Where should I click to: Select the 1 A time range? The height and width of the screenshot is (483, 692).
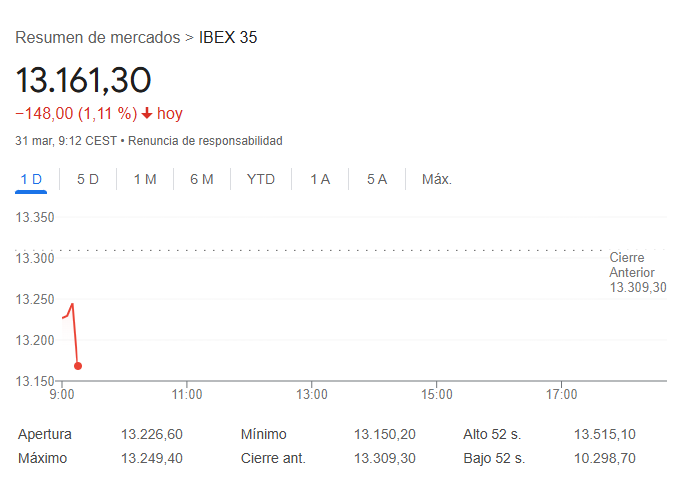tap(320, 179)
